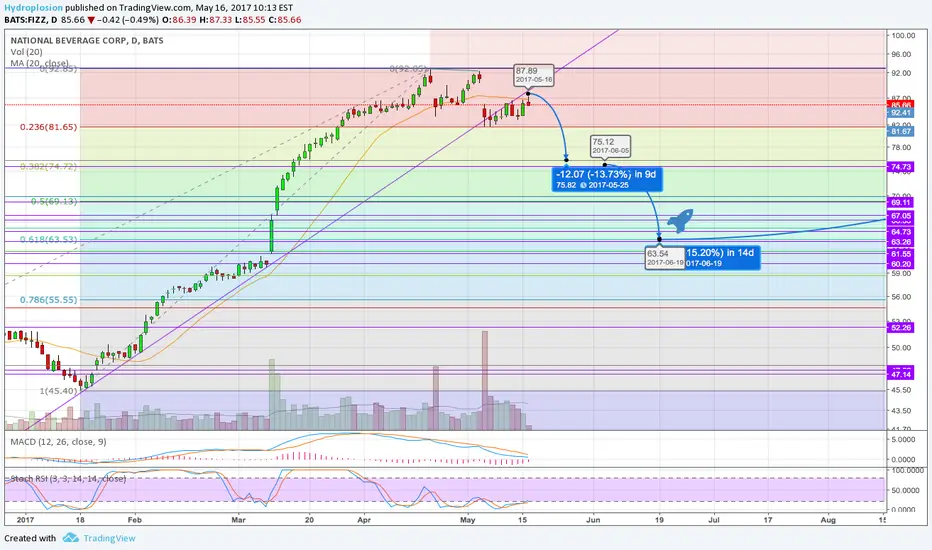The image size is (932, 550).
Task: Click the 0.786(55.55) Fibonacci level label
Action: pos(49,300)
